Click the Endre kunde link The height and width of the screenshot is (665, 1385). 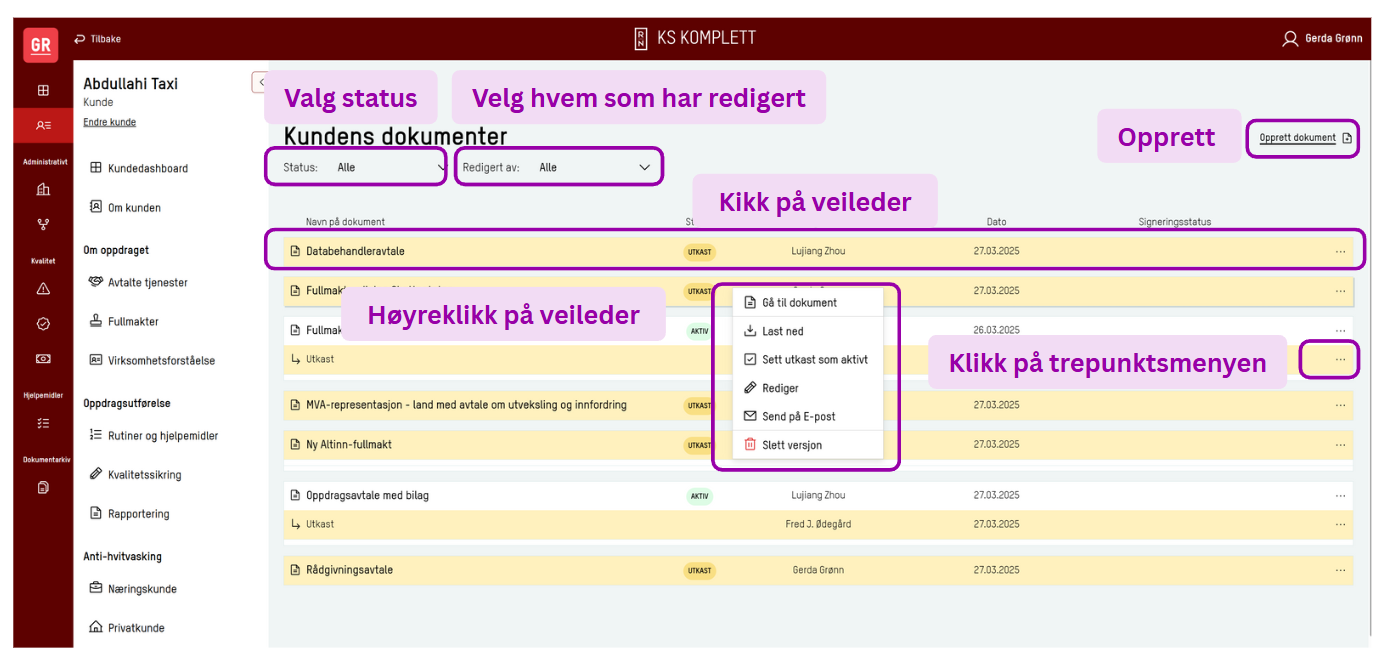point(110,122)
